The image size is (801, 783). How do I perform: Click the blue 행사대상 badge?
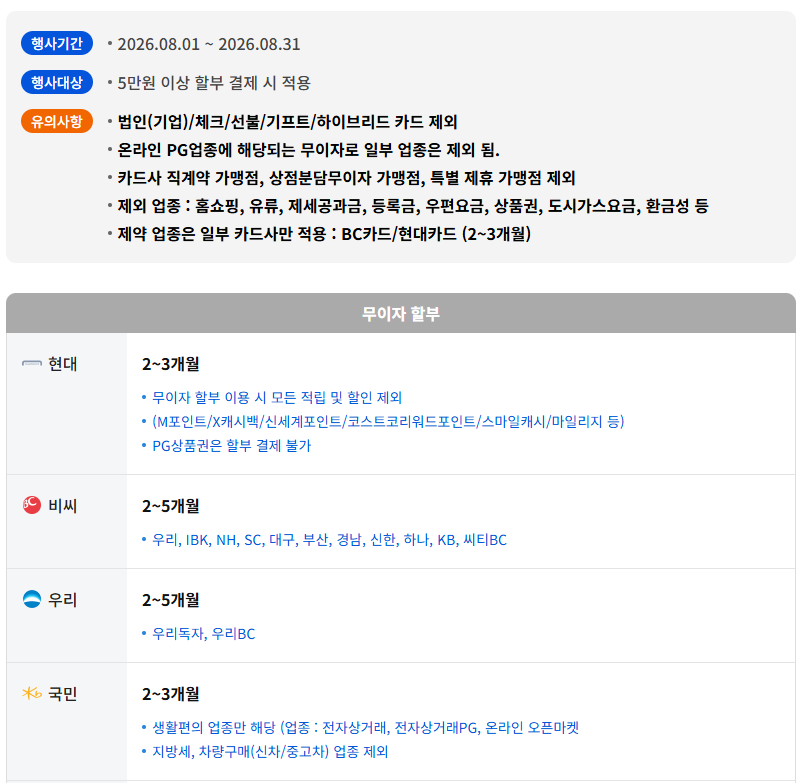tap(57, 82)
